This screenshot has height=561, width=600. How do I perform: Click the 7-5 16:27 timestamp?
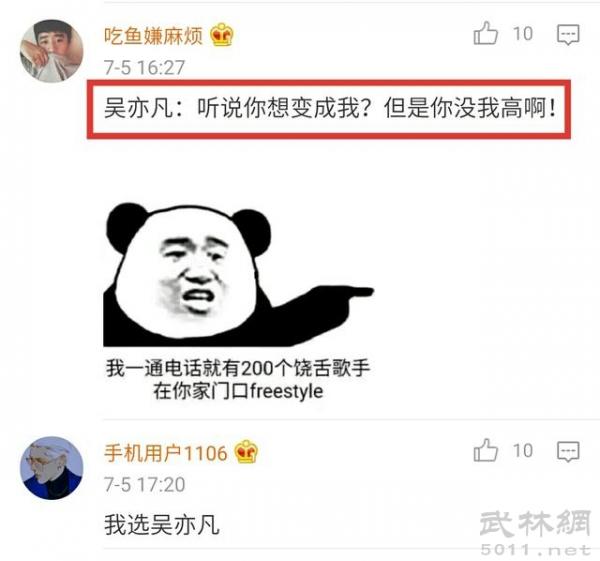point(145,68)
